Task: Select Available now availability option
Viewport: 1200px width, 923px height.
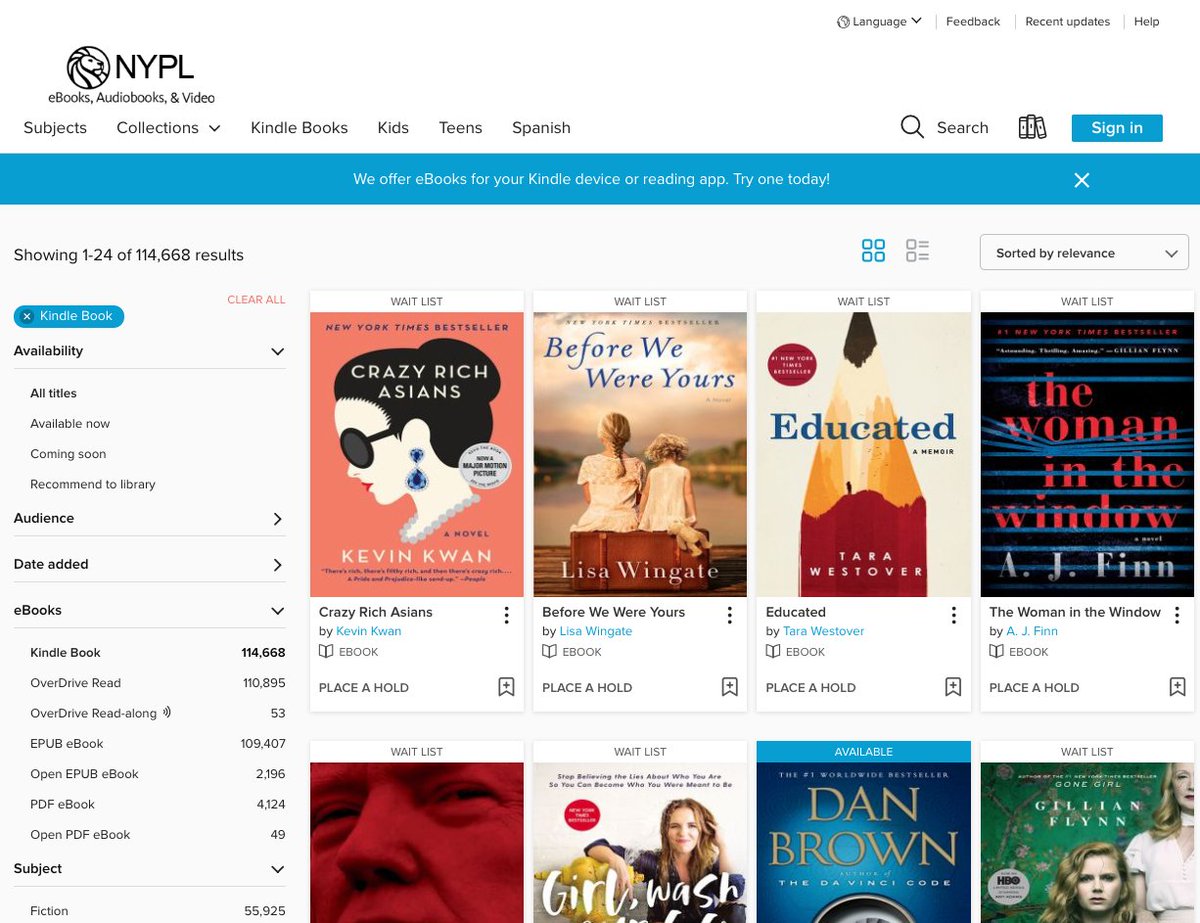Action: (70, 424)
